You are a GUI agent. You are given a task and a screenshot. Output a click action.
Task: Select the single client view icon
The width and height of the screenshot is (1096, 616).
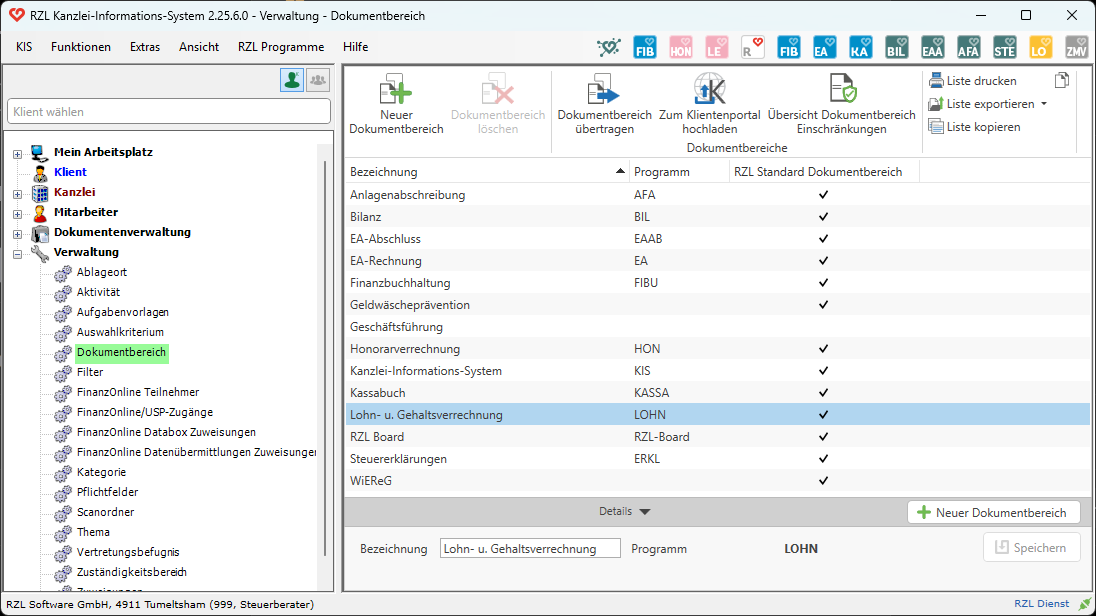pyautogui.click(x=292, y=80)
